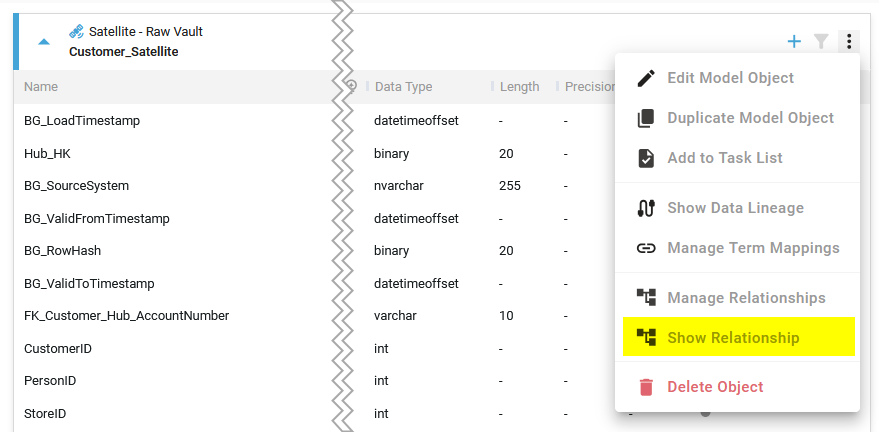Select Manage Term Mappings menu item

click(753, 248)
